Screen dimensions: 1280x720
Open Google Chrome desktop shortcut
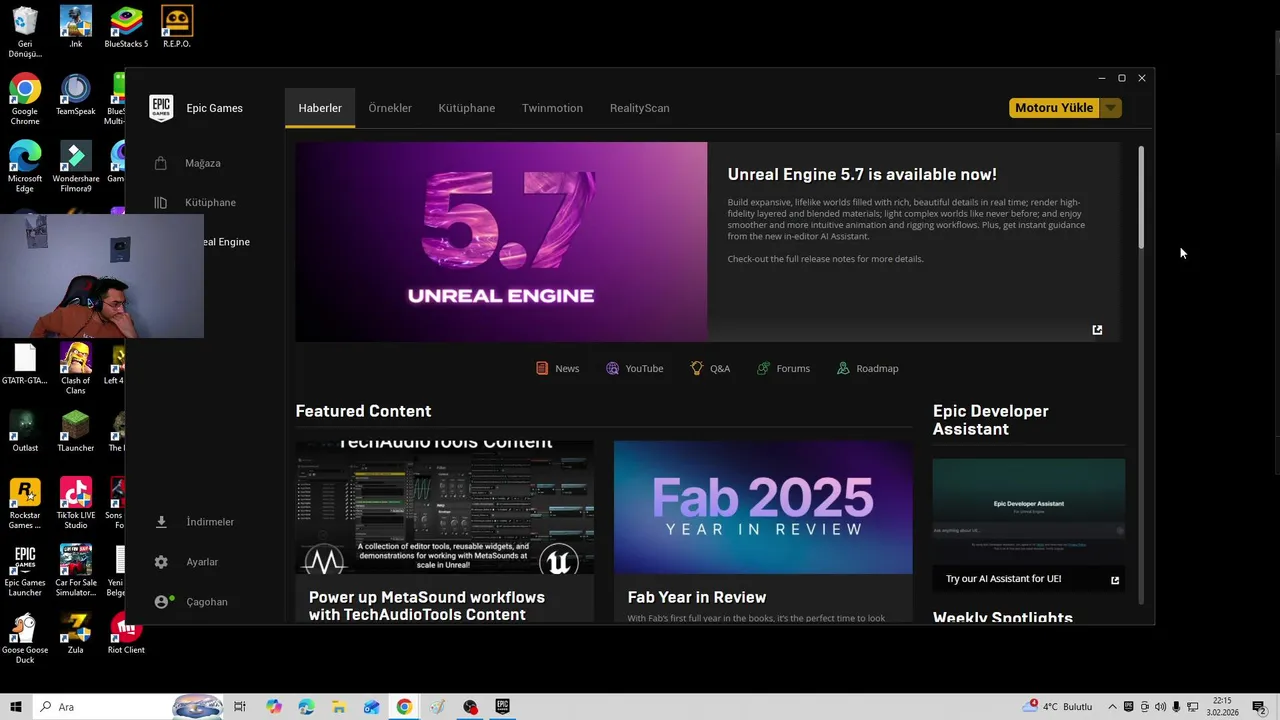point(25,99)
